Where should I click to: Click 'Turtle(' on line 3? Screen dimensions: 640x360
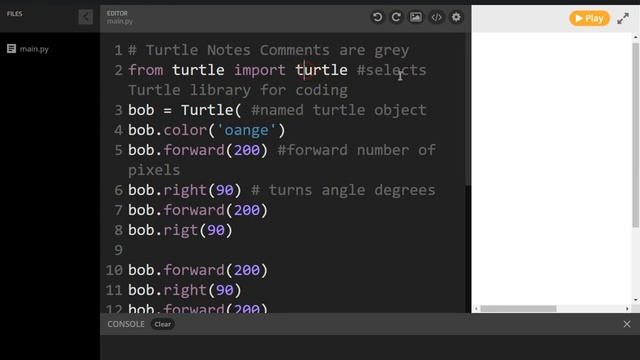tap(211, 110)
